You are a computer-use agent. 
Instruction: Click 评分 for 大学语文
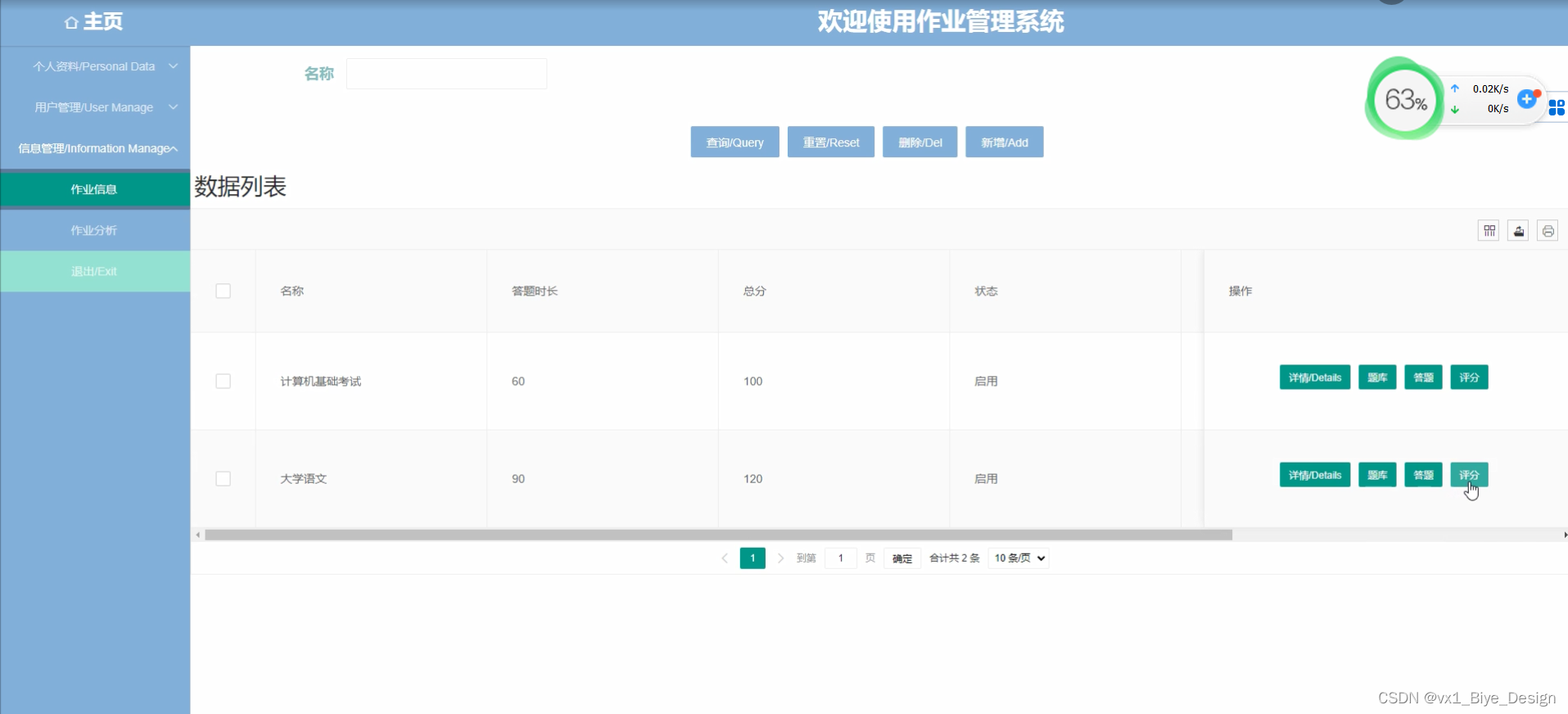[x=1469, y=475]
